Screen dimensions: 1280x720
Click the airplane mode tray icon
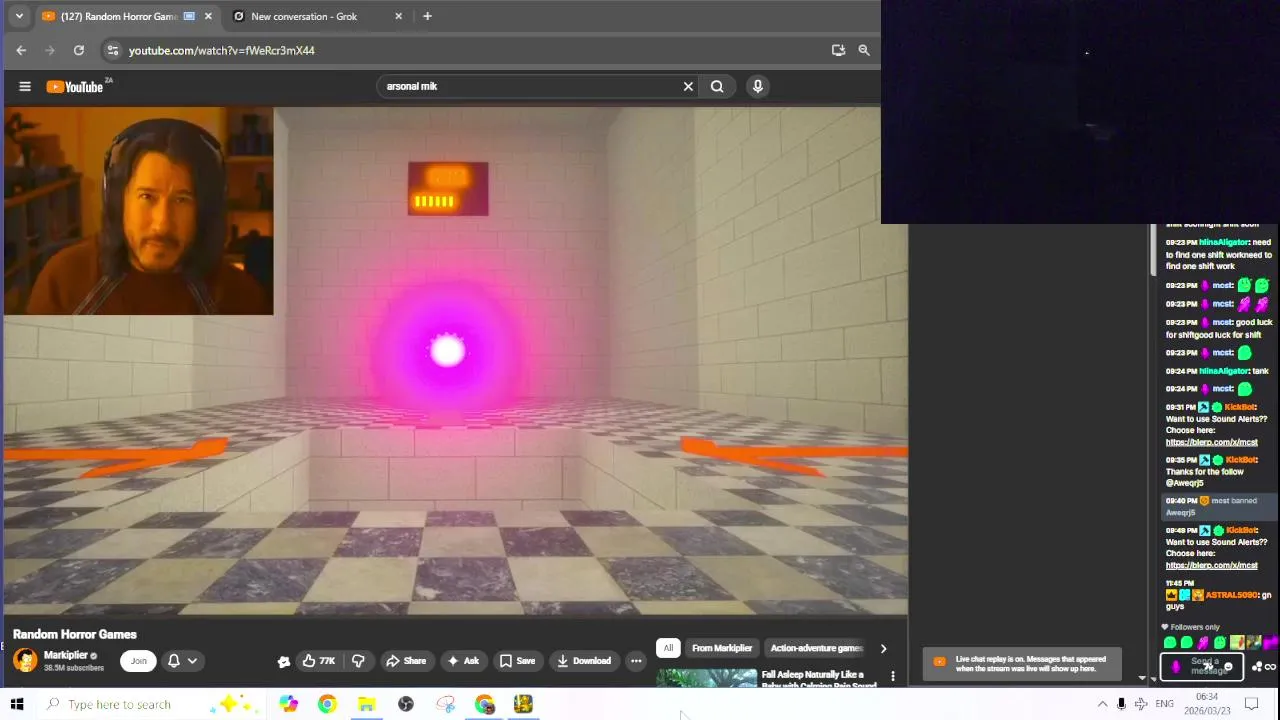pos(1141,704)
